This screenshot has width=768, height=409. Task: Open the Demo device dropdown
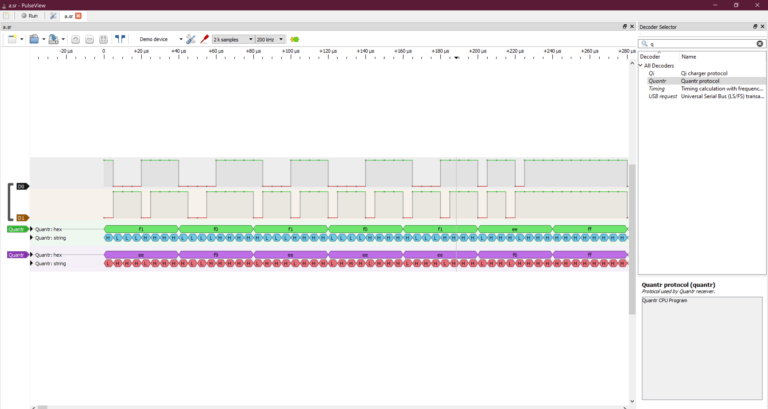pyautogui.click(x=158, y=39)
